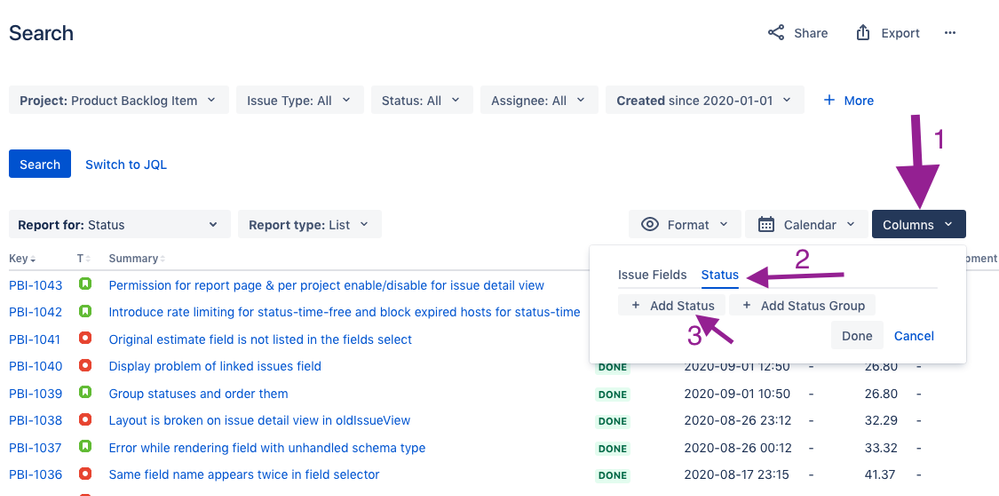Image resolution: width=999 pixels, height=496 pixels.
Task: Click the DONE badge in PBI-1036 row
Action: point(612,476)
